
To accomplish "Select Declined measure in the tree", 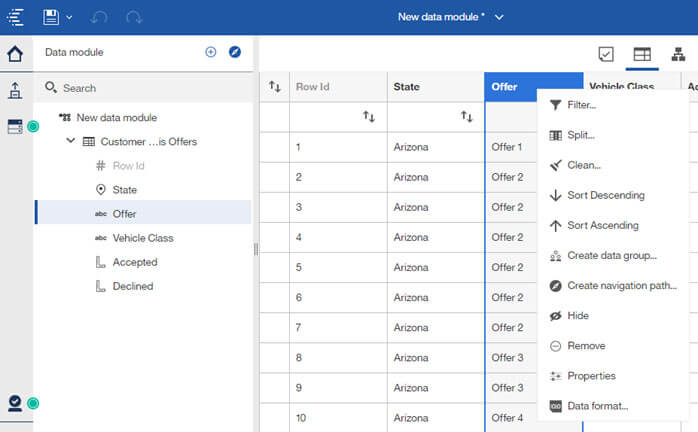I will tap(133, 286).
